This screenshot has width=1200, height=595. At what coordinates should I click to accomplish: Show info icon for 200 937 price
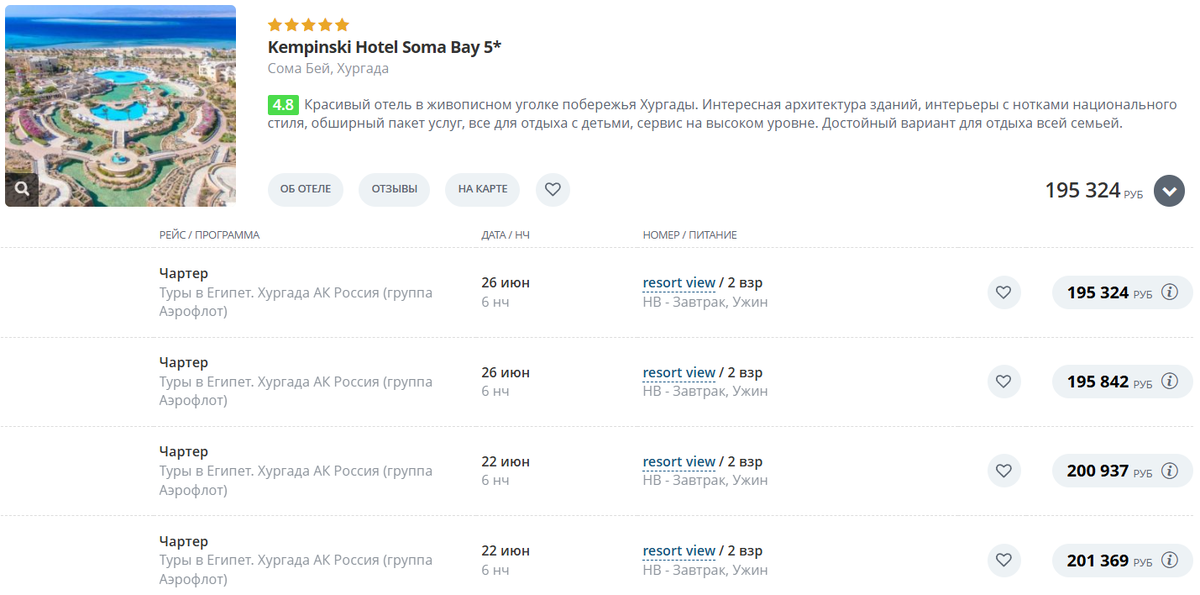point(1170,471)
